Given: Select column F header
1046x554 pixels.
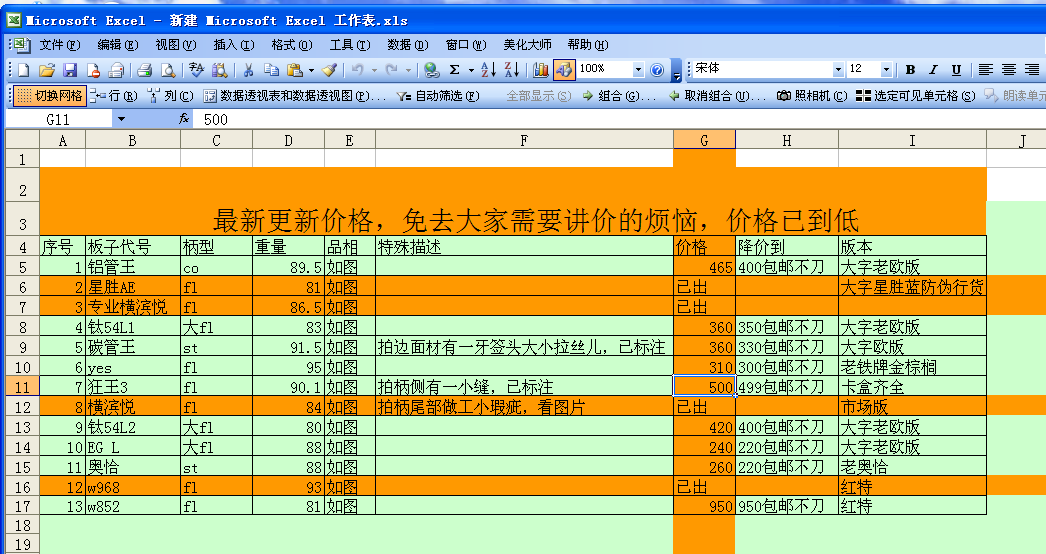Looking at the screenshot, I should point(524,141).
